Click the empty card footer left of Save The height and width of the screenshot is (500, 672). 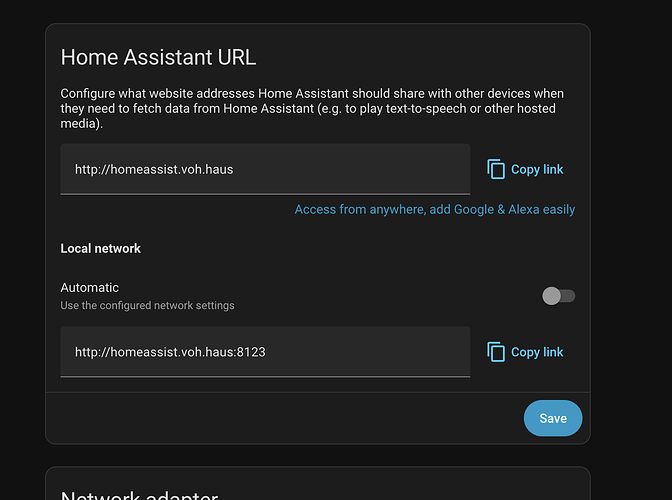click(x=280, y=419)
